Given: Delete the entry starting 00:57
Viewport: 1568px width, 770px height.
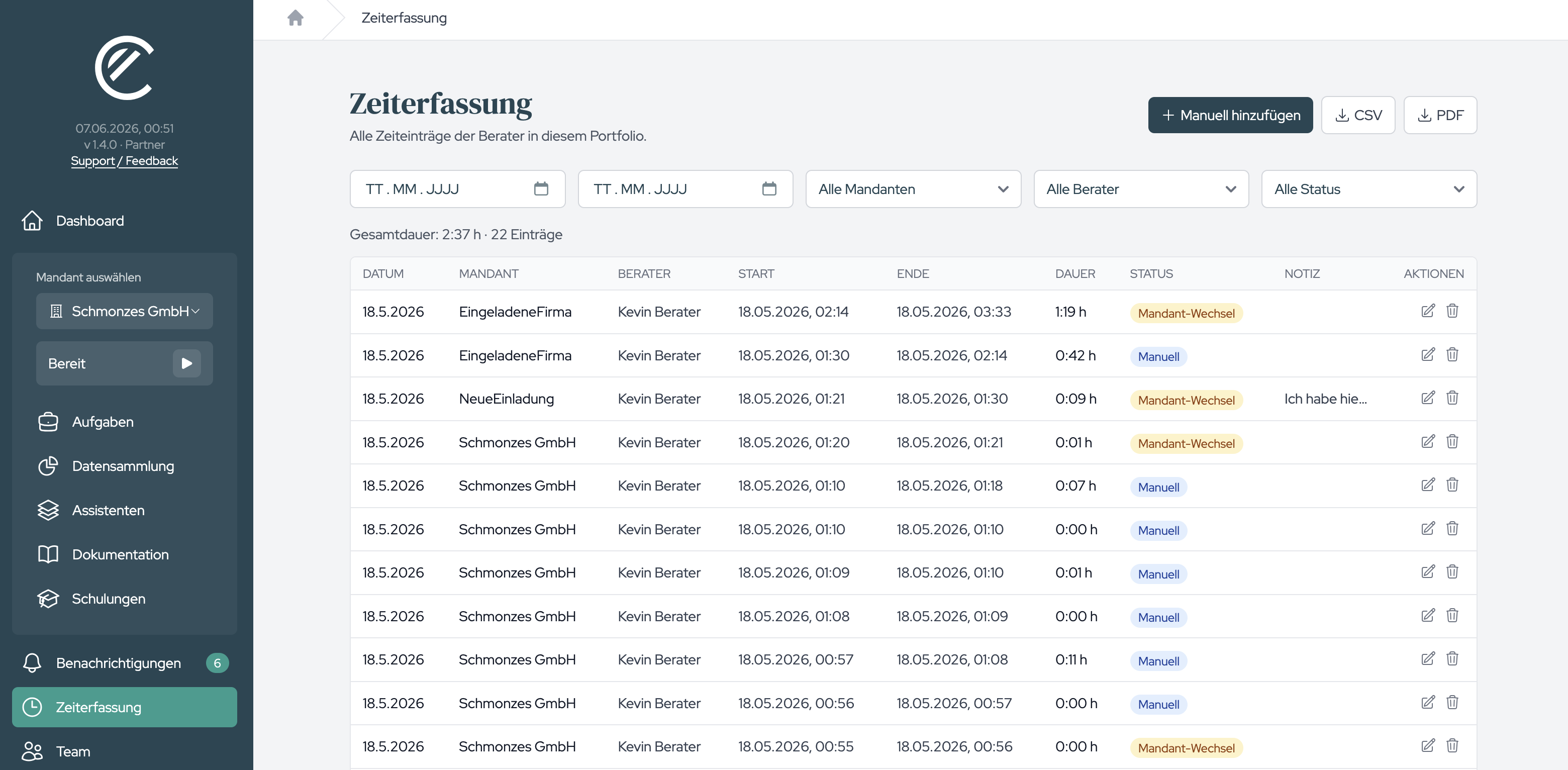Looking at the screenshot, I should coord(1452,658).
